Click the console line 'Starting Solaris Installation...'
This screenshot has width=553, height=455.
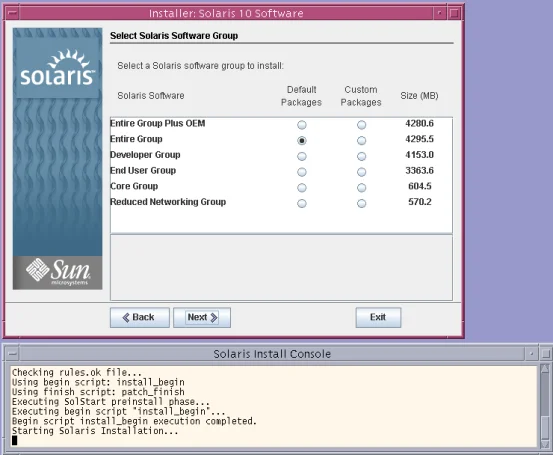pos(95,431)
